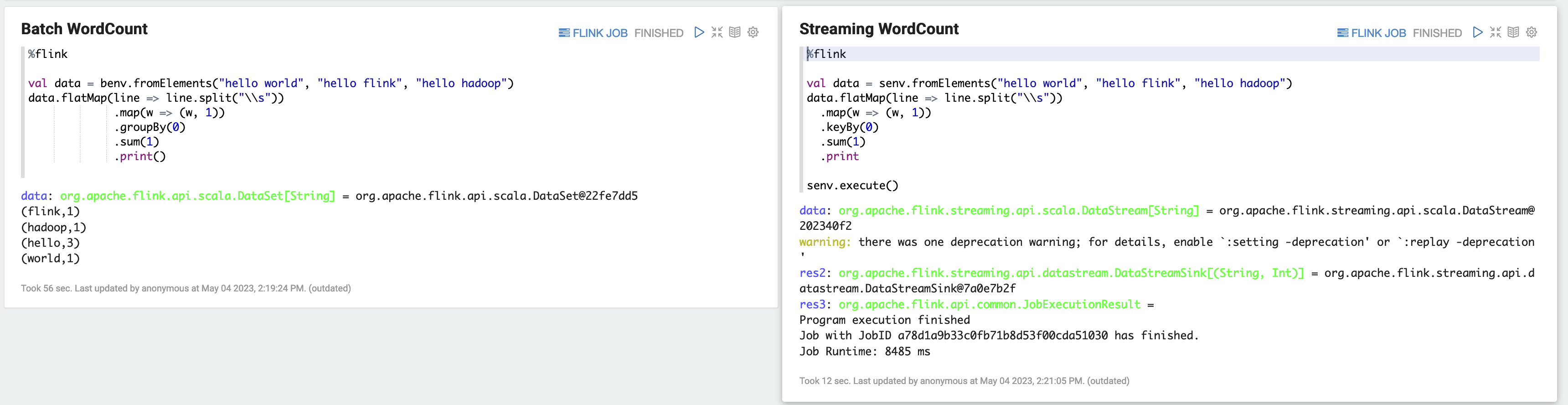This screenshot has height=405, width=1568.
Task: Click the (hello,3) output result line
Action: pyautogui.click(x=51, y=243)
